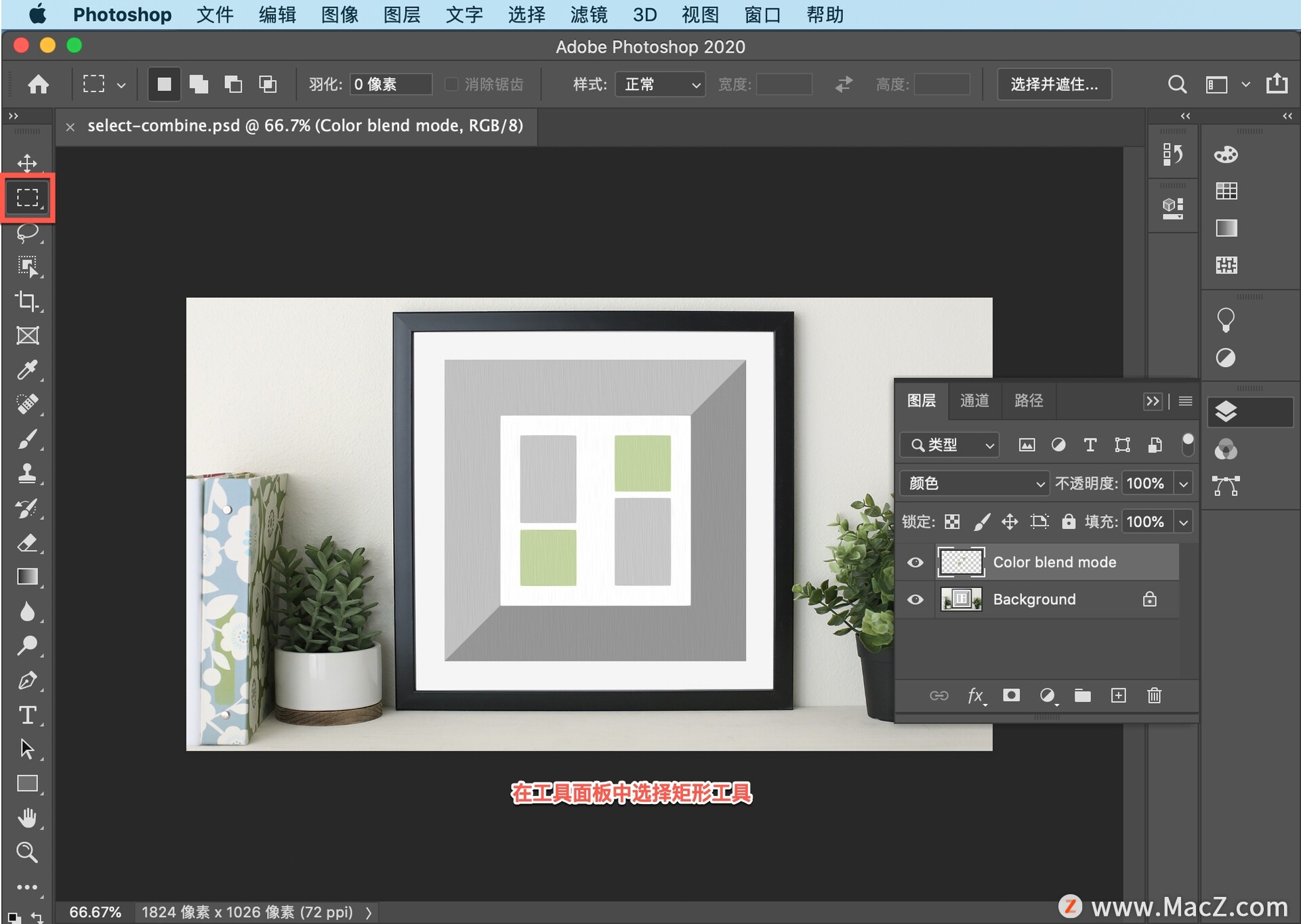This screenshot has width=1301, height=924.
Task: Hide the Background layer
Action: pos(915,600)
